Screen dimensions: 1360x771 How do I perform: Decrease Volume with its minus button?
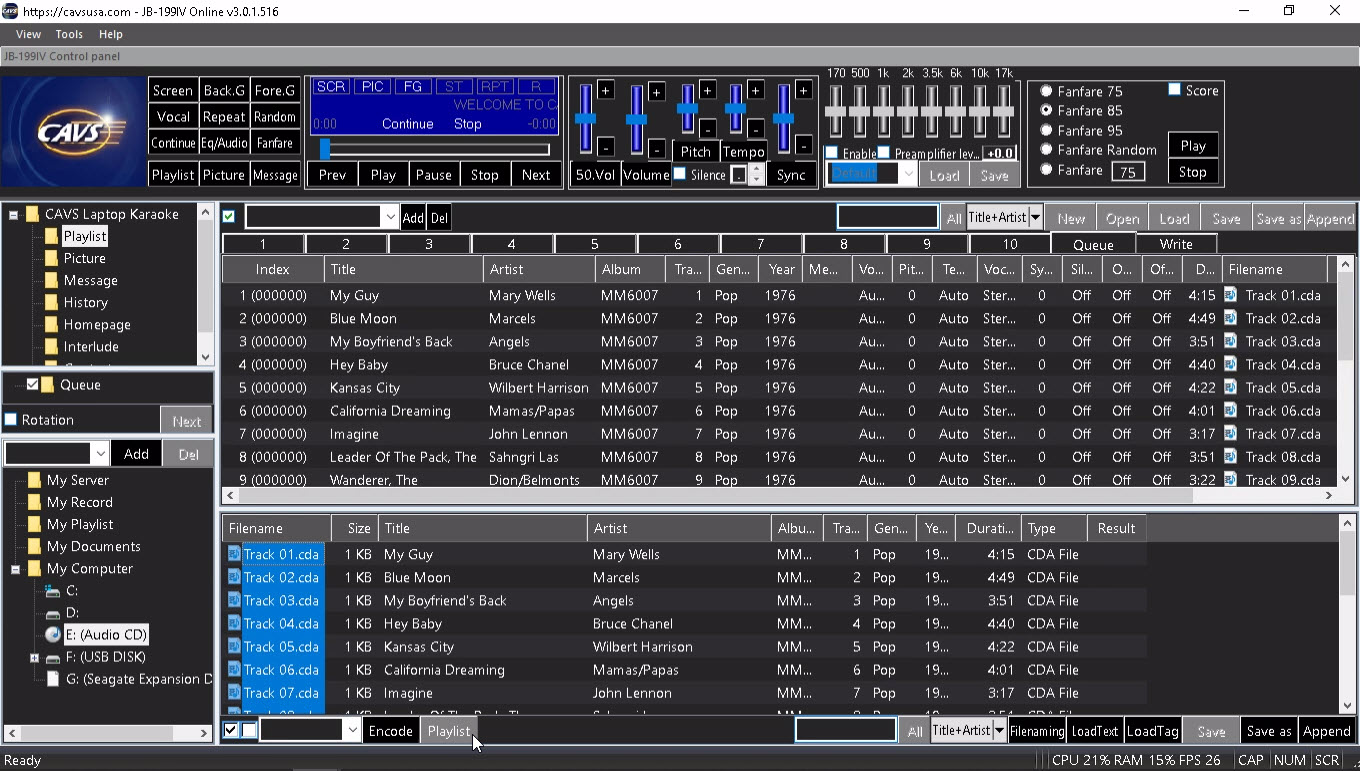(x=657, y=148)
